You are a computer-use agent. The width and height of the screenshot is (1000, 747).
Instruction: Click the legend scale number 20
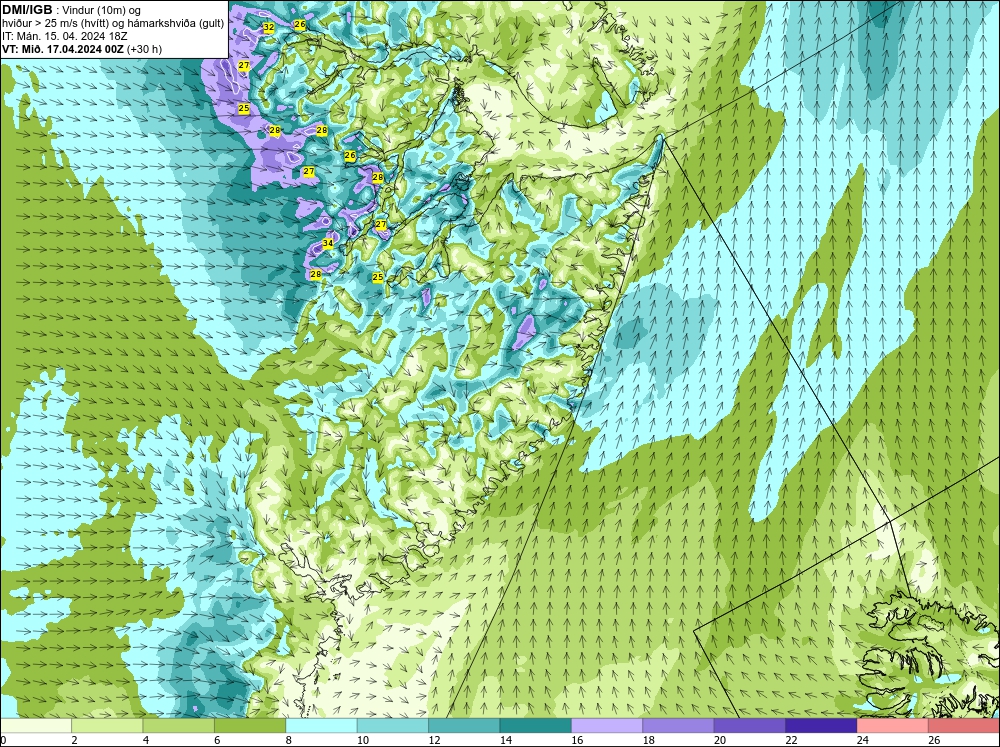click(719, 740)
